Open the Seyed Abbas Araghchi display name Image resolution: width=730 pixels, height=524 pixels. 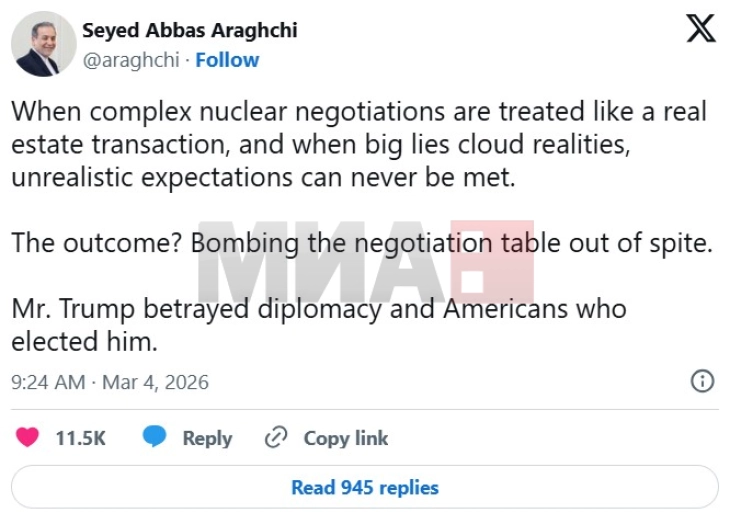coord(189,30)
